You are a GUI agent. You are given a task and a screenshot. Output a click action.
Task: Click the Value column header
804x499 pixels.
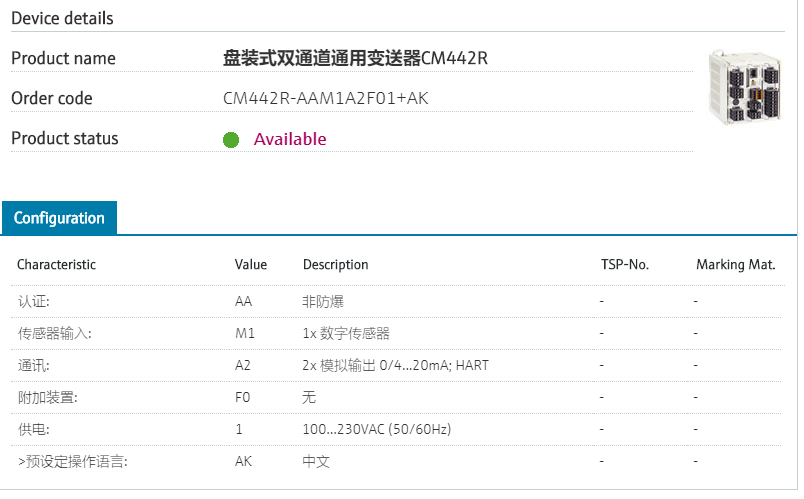[251, 265]
